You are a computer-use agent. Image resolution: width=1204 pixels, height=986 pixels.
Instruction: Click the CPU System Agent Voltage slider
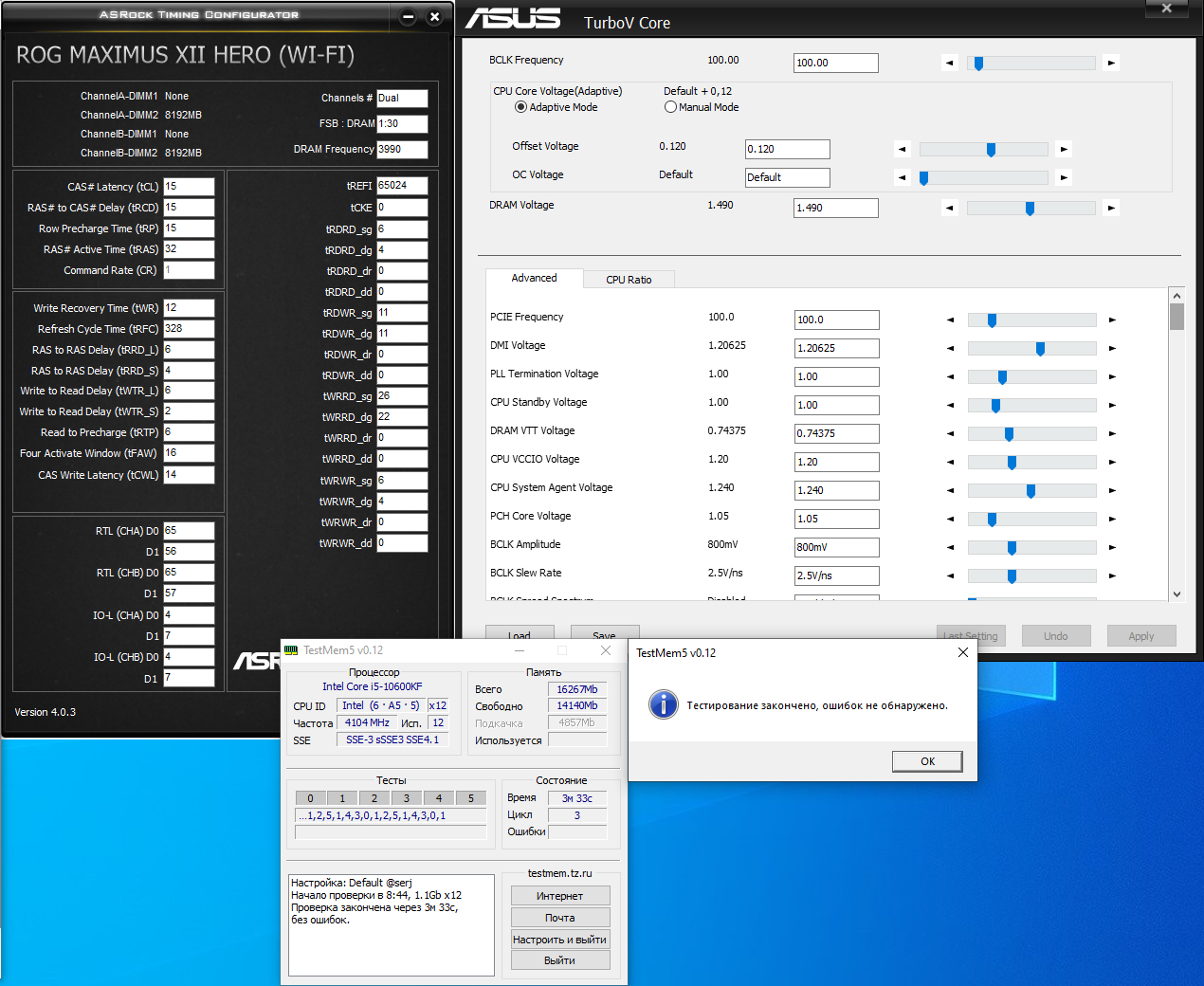[x=1031, y=491]
